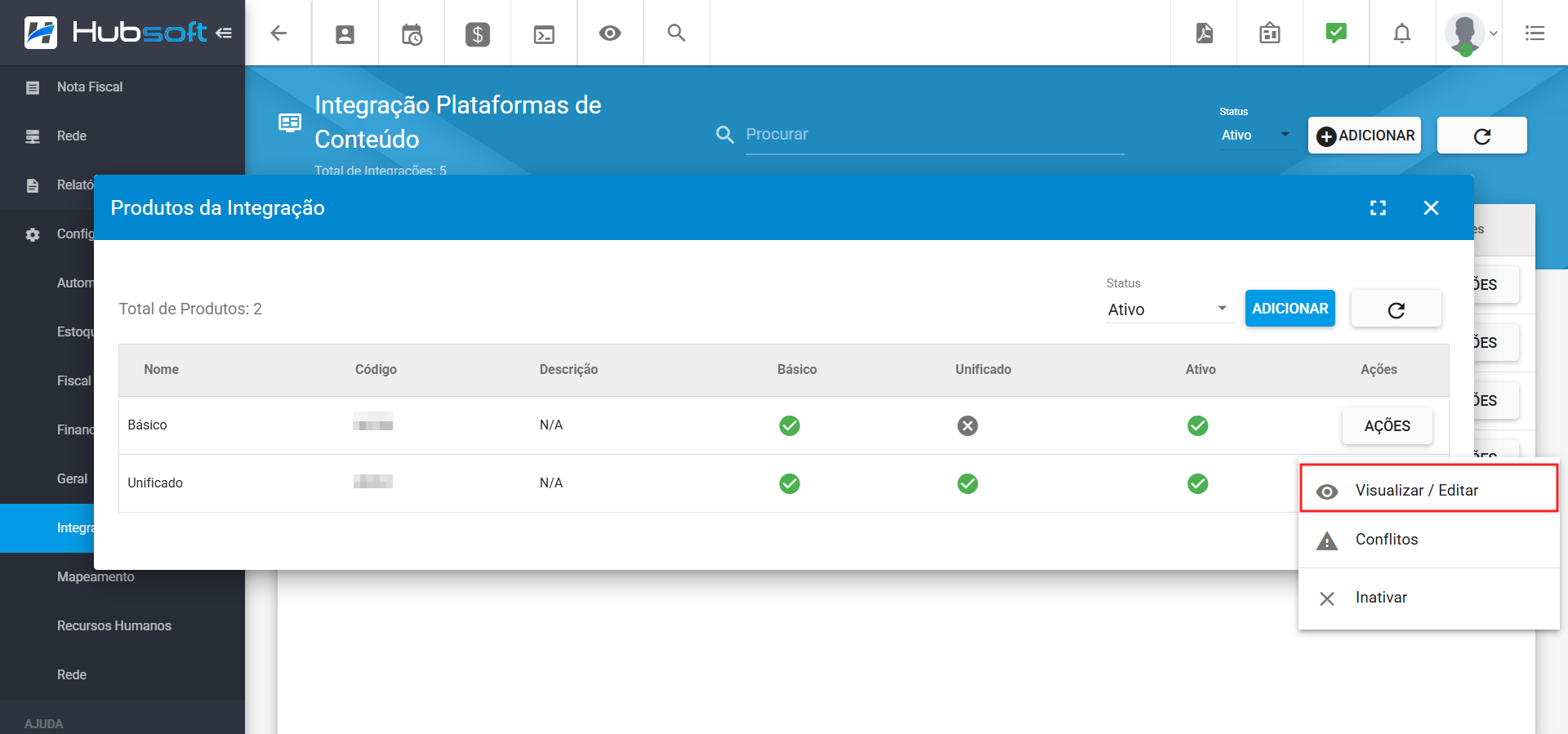Open the green check chat icon
Screen dimensions: 1568x734
click(x=1336, y=33)
